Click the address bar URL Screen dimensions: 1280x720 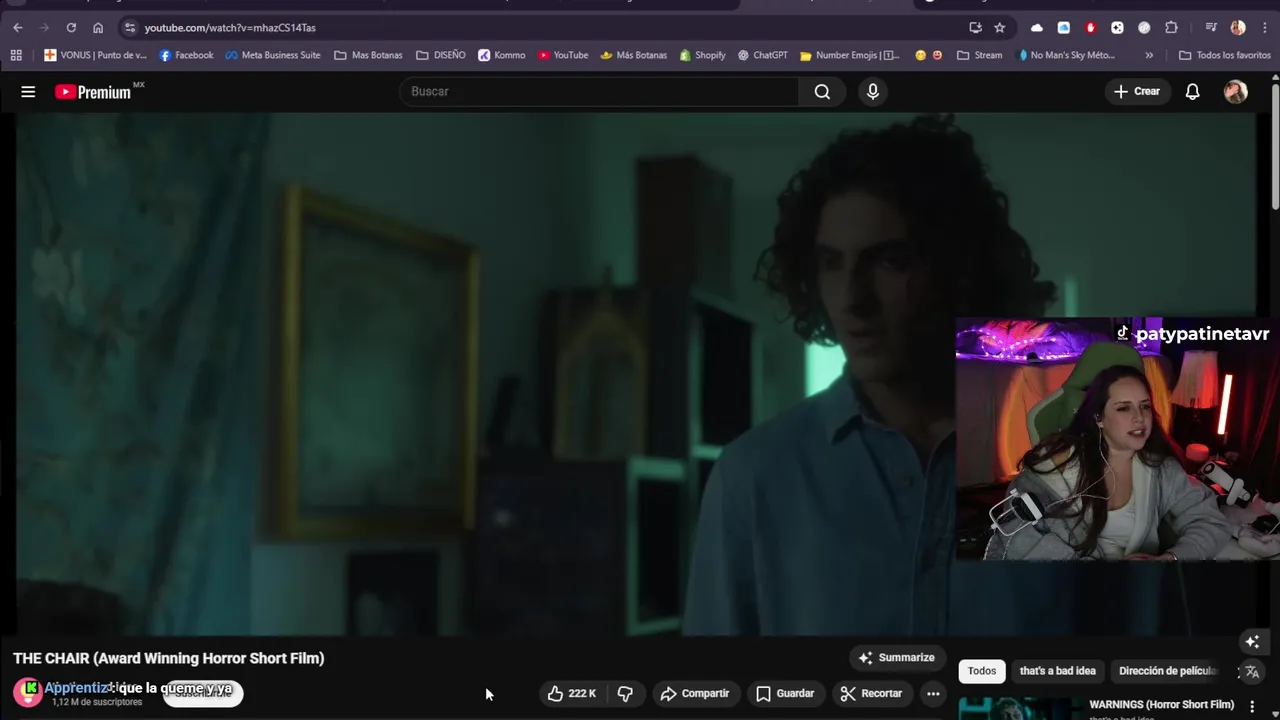coord(230,28)
